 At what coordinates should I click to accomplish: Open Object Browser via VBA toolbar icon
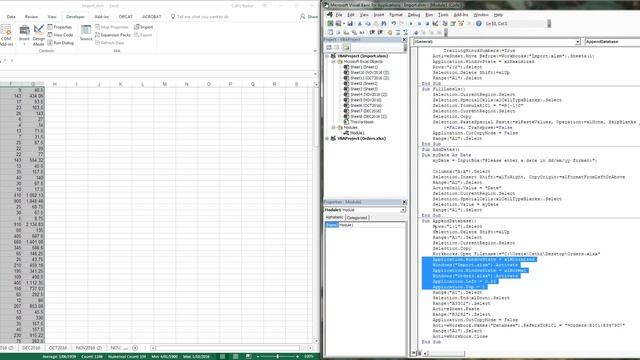point(461,24)
